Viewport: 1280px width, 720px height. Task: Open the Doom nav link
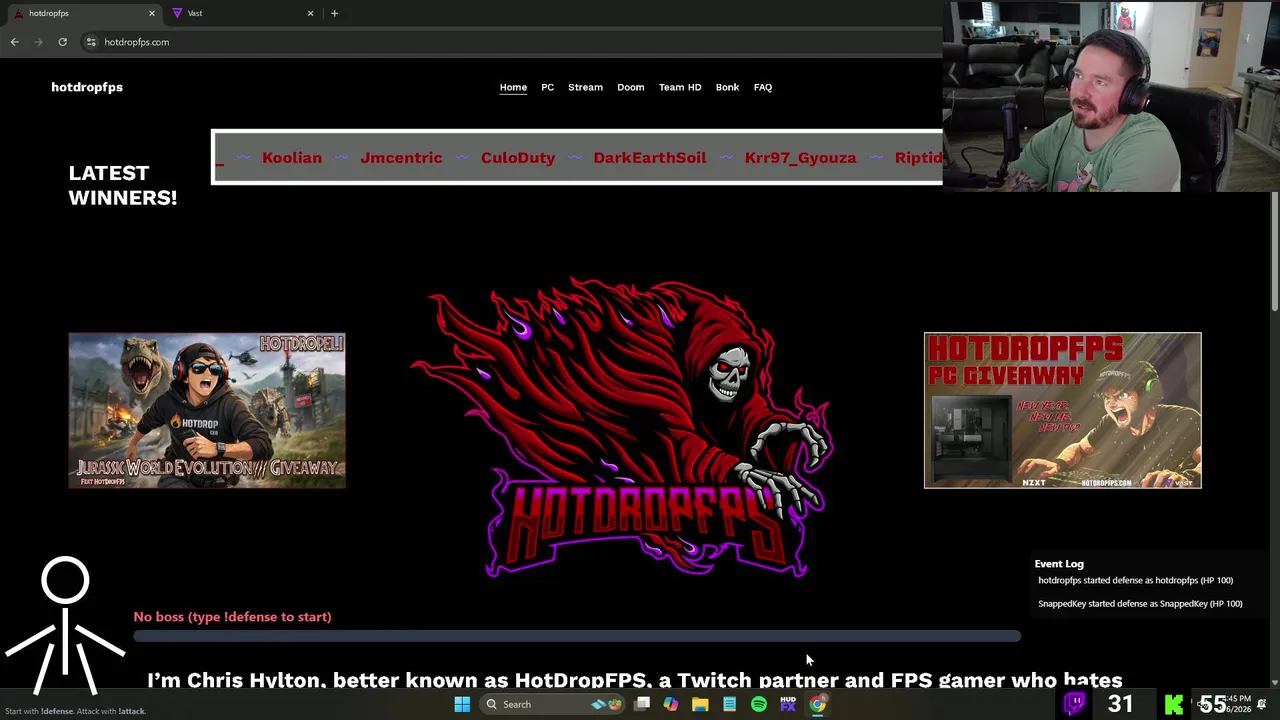click(x=630, y=87)
